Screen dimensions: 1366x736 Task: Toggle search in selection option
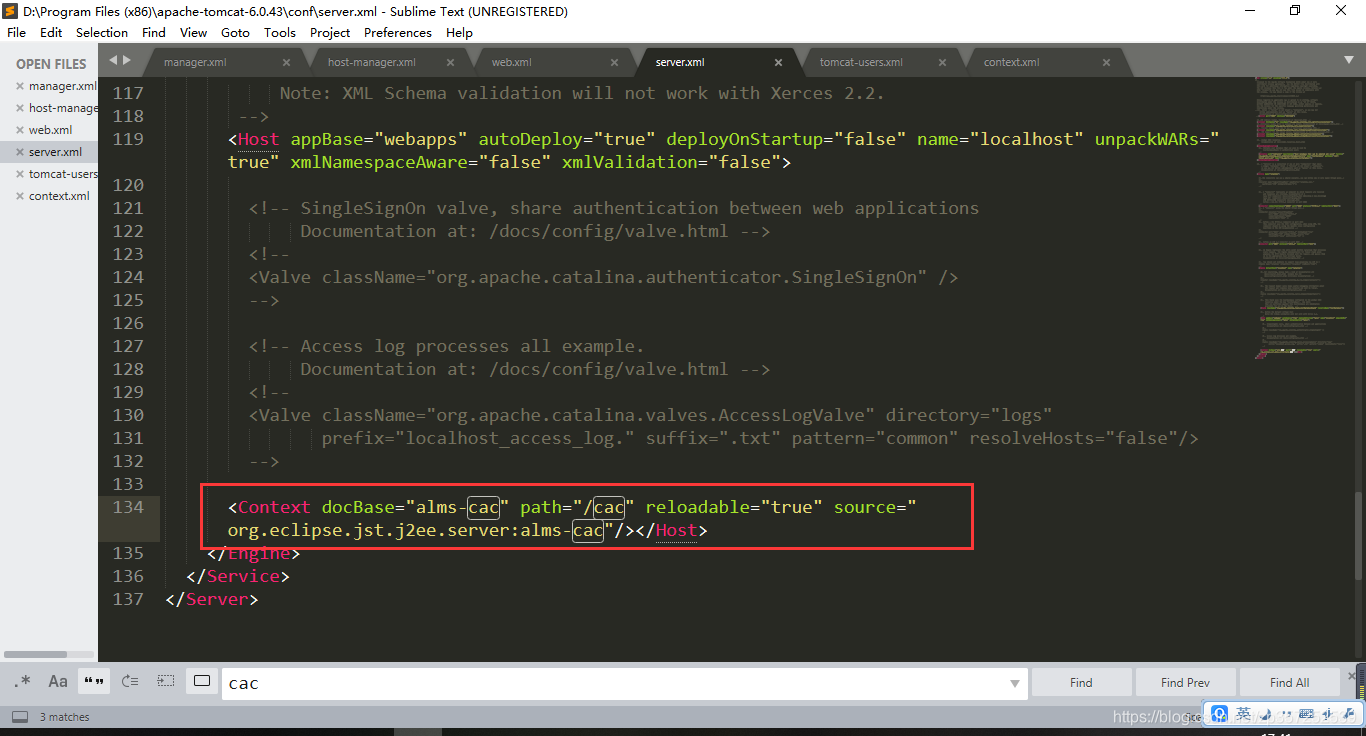165,681
